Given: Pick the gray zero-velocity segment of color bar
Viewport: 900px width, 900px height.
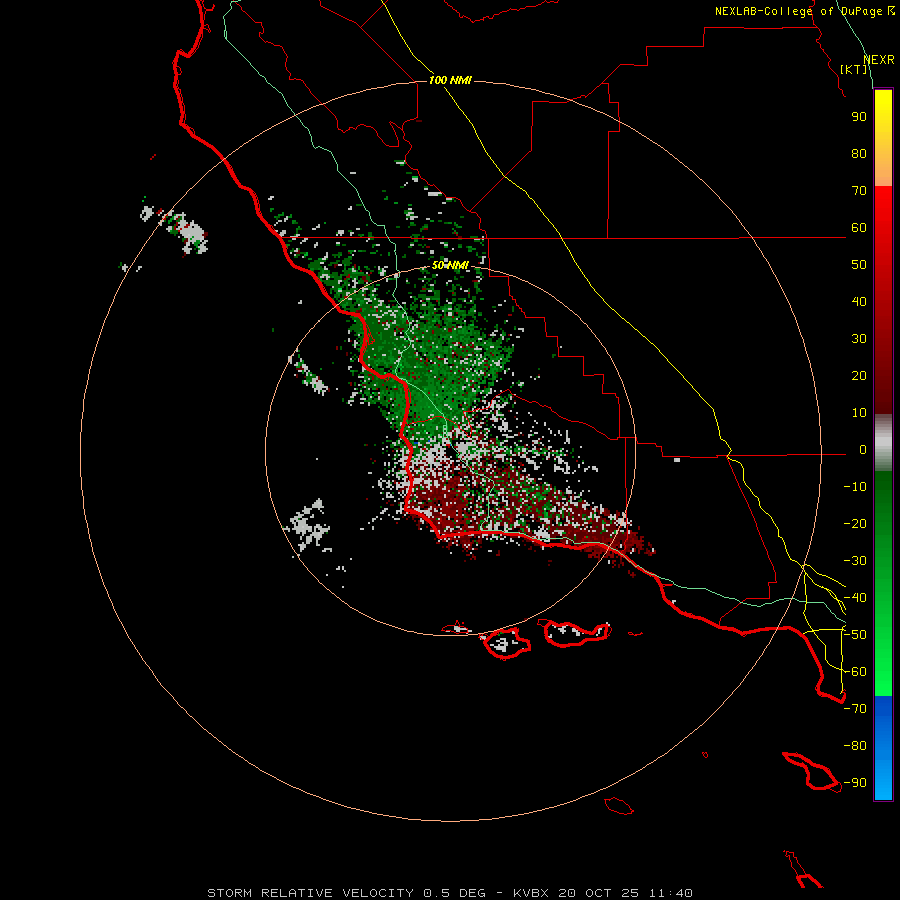Looking at the screenshot, I should 883,443.
